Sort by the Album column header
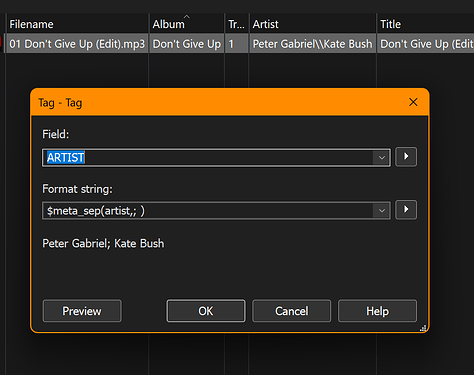The height and width of the screenshot is (375, 474). click(187, 24)
